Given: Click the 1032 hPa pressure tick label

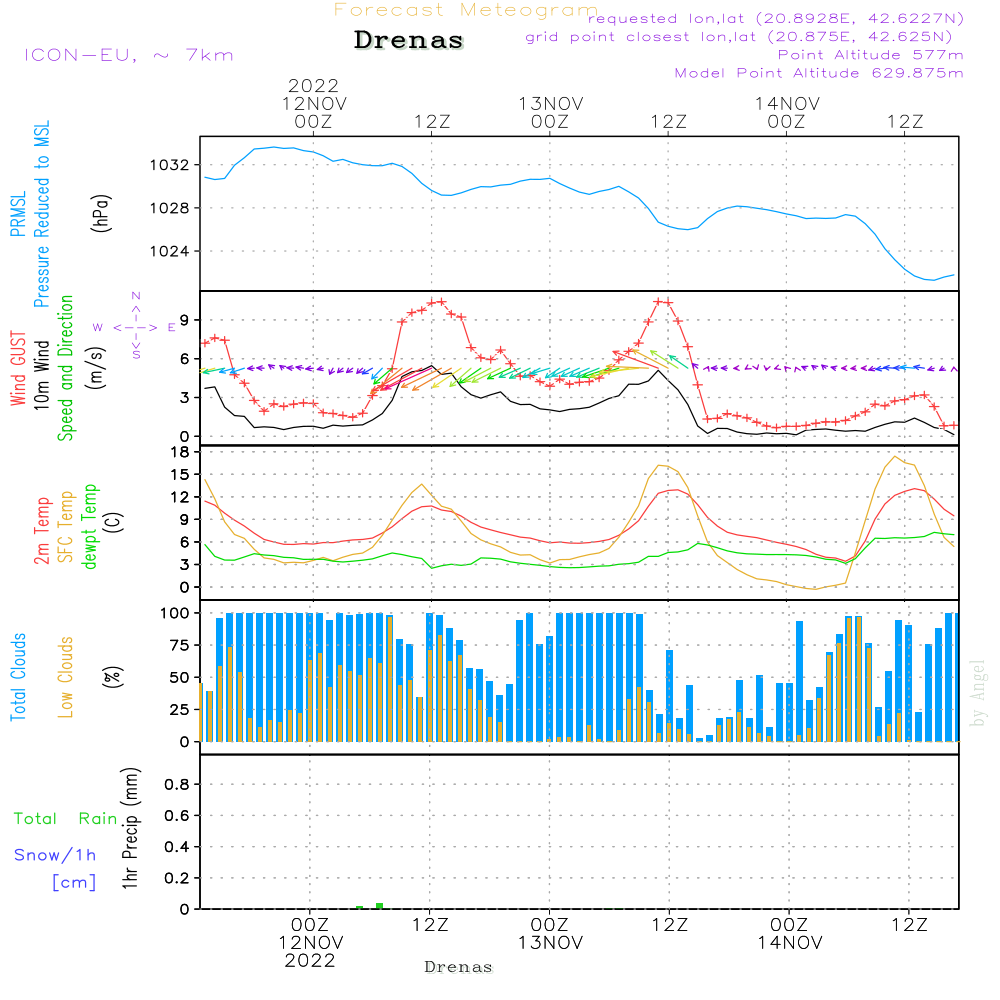Looking at the screenshot, I should [x=170, y=165].
